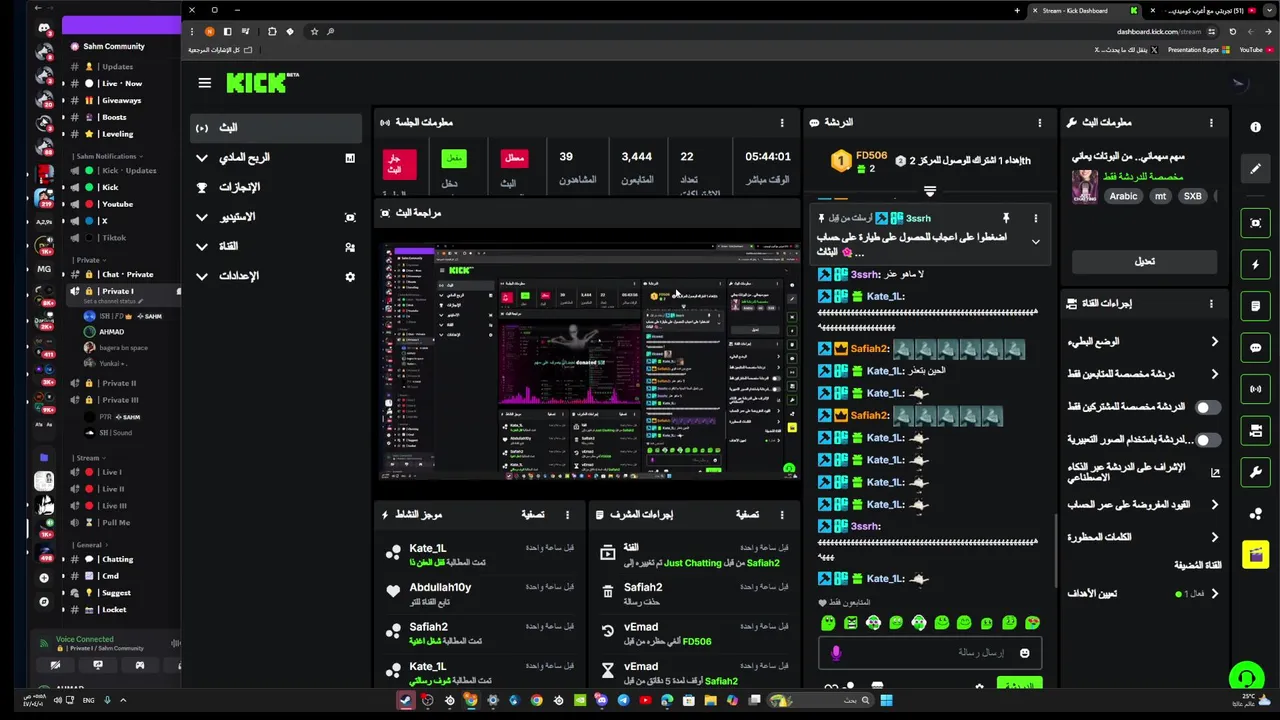Open Discord Leveling channel
1280x720 pixels.
(x=117, y=134)
